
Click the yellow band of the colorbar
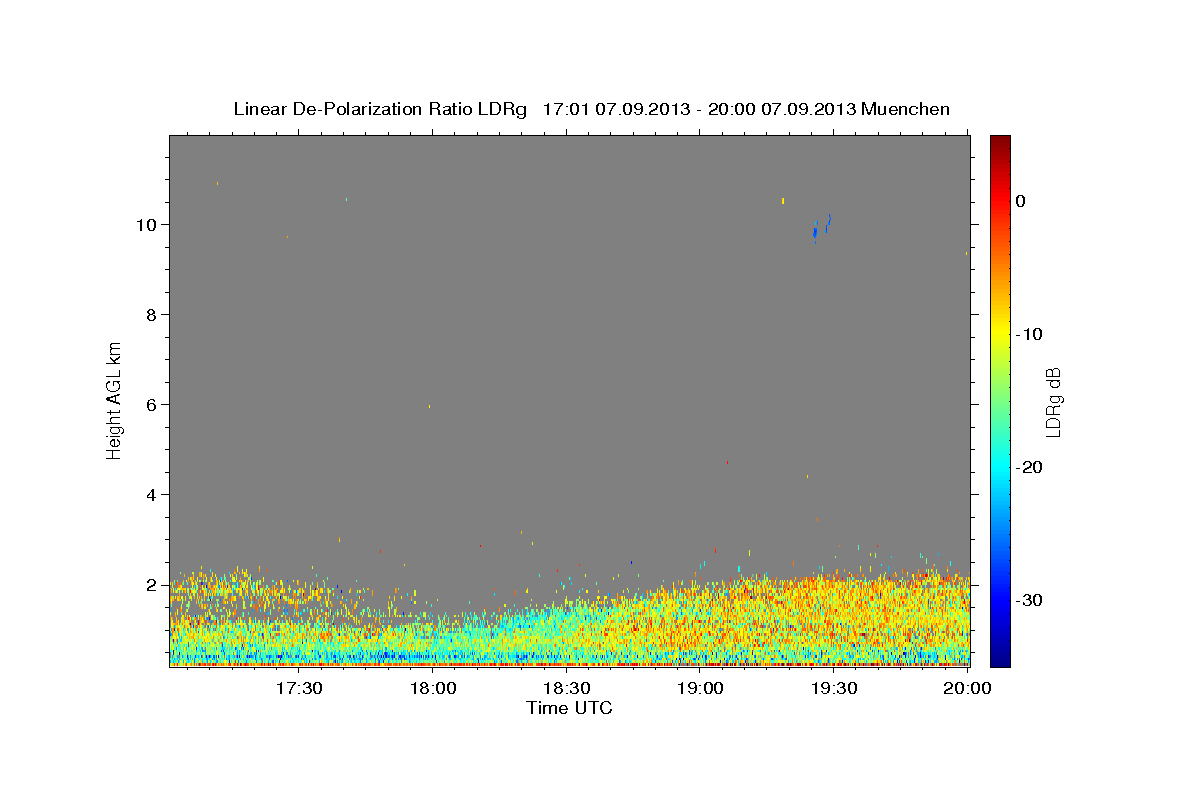[1000, 330]
